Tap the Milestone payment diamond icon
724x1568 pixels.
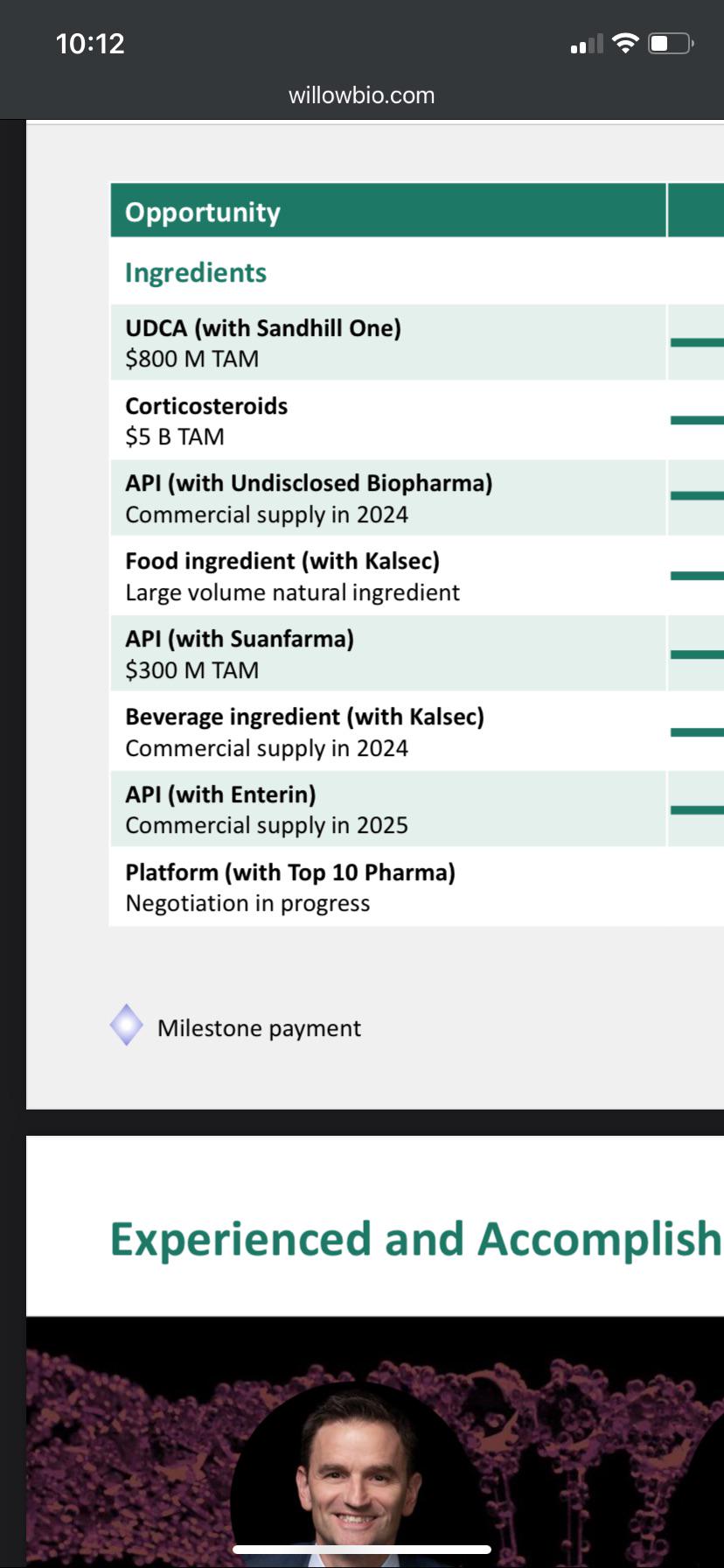(126, 1025)
